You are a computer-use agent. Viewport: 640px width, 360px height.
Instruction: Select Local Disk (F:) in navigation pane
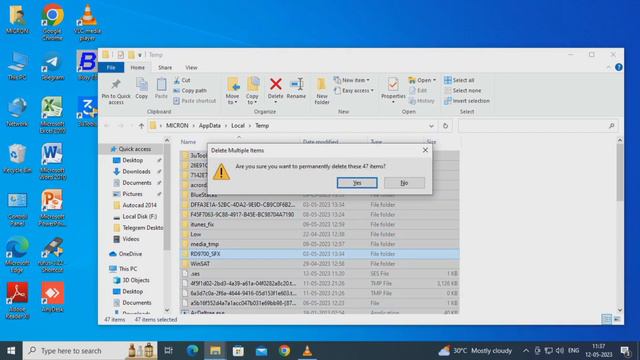pyautogui.click(x=140, y=216)
